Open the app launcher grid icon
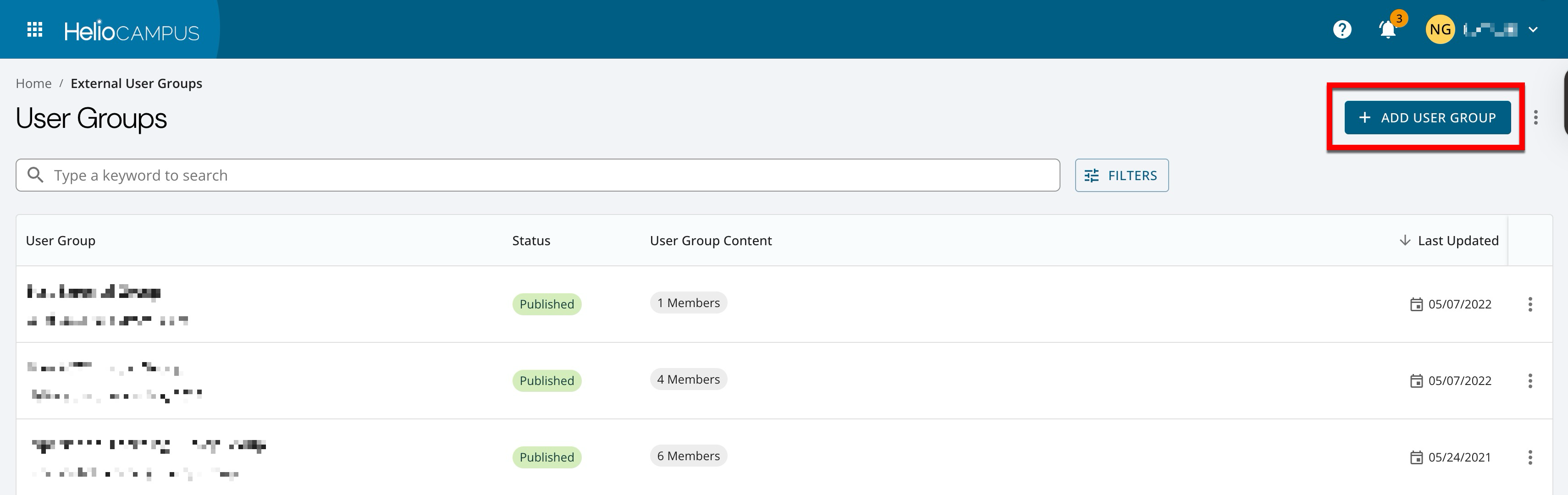The width and height of the screenshot is (1568, 495). 35,29
